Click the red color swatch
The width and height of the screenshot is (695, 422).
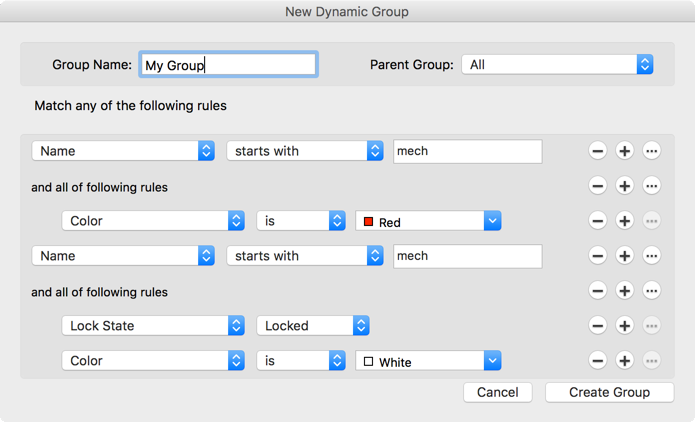[x=368, y=222]
